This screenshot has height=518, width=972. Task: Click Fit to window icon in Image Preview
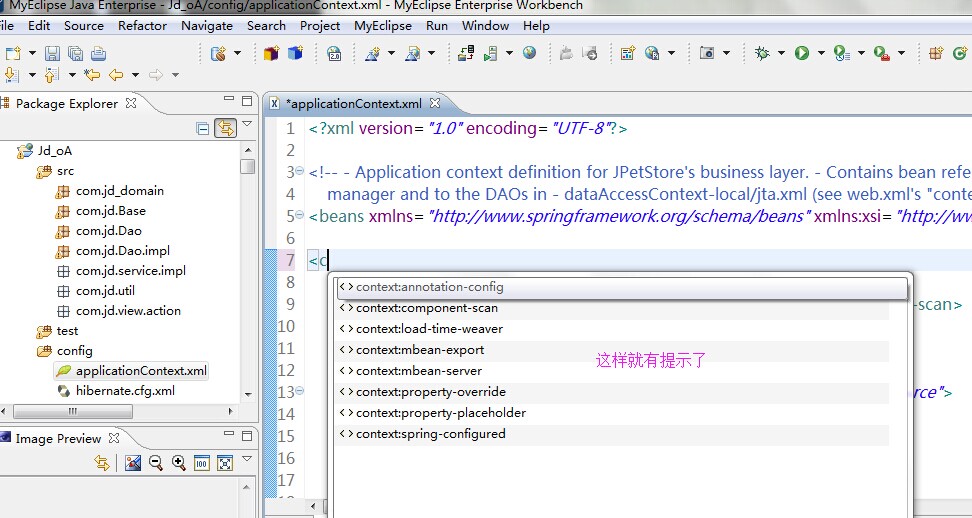[224, 463]
